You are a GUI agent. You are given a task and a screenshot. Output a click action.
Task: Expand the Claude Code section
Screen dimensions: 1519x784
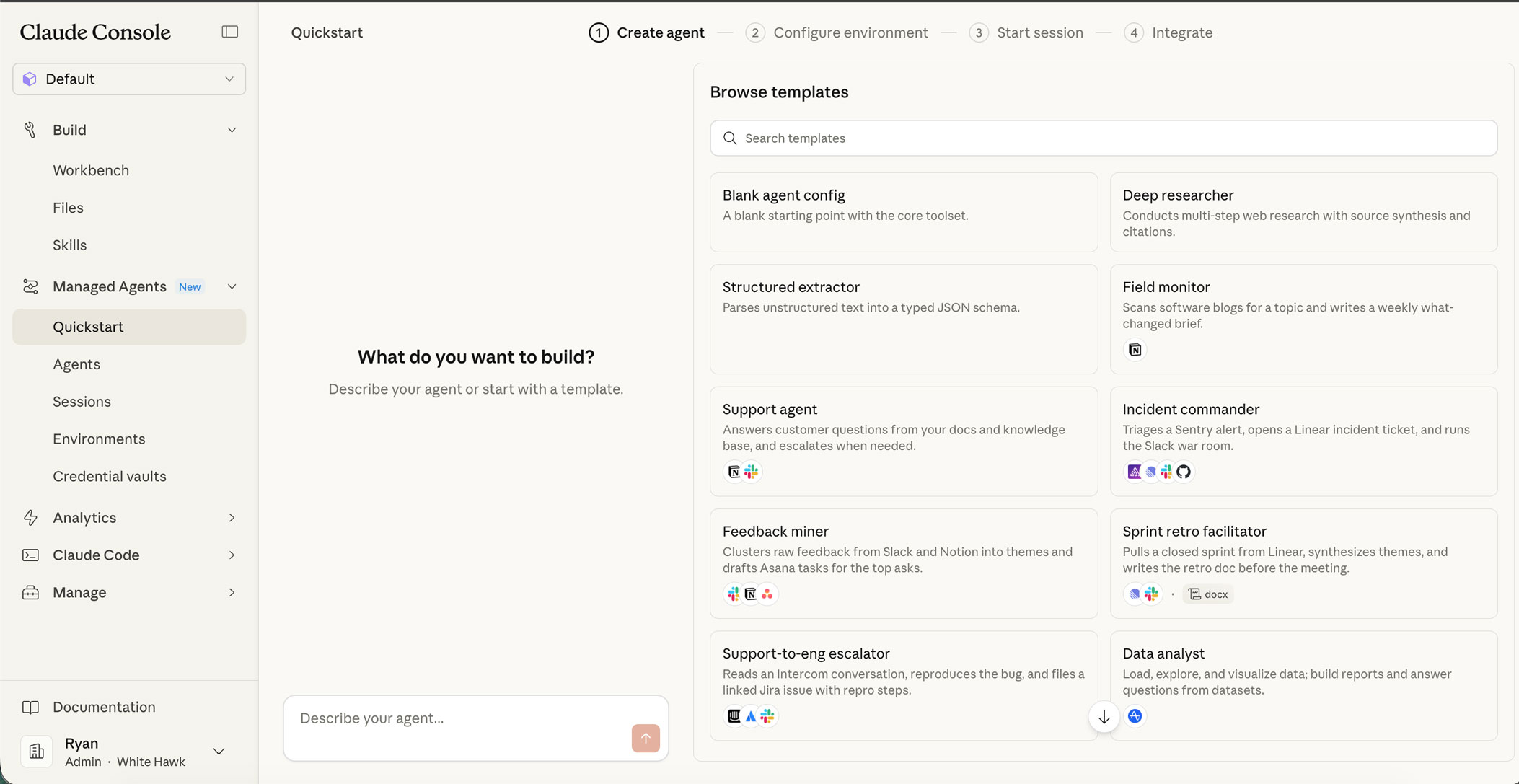pos(232,555)
